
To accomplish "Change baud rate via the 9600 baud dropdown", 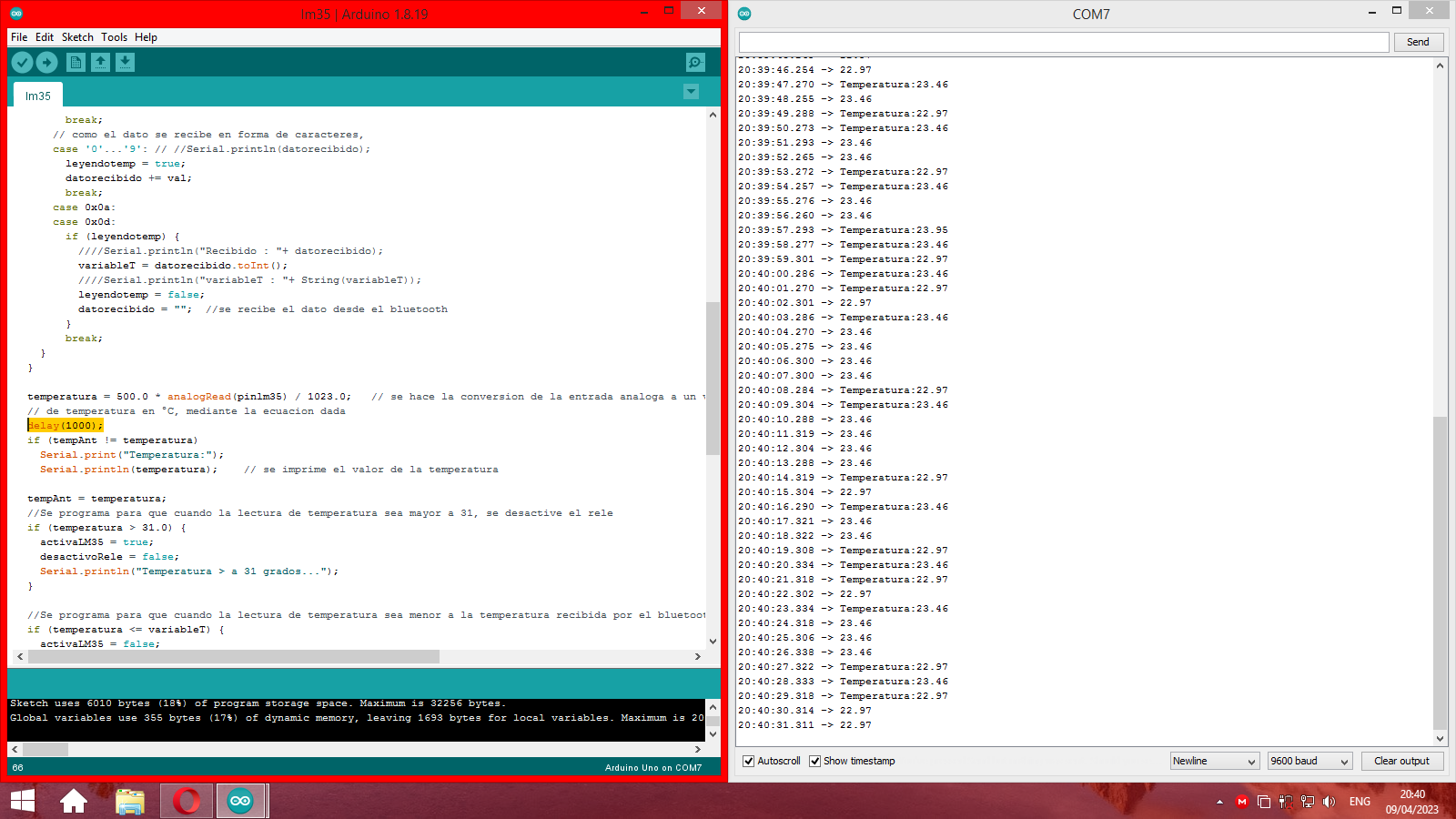I will click(x=1309, y=761).
